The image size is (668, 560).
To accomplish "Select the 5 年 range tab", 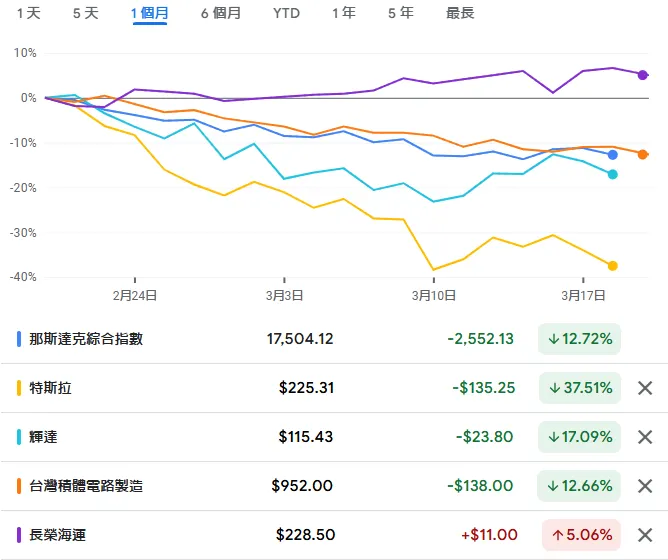I will (x=400, y=13).
